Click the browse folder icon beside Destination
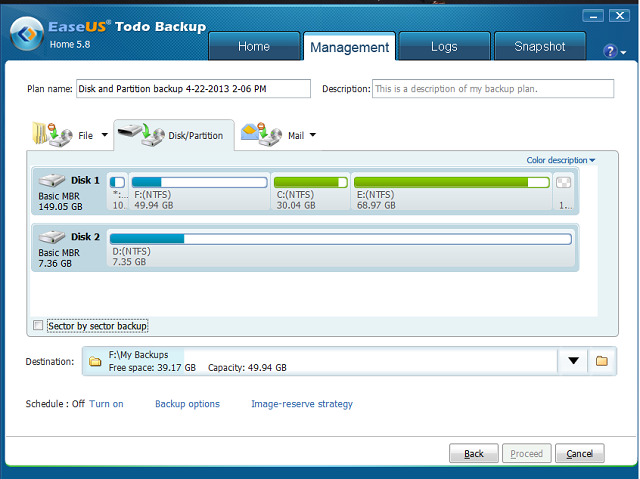The height and width of the screenshot is (479, 640). 602,361
